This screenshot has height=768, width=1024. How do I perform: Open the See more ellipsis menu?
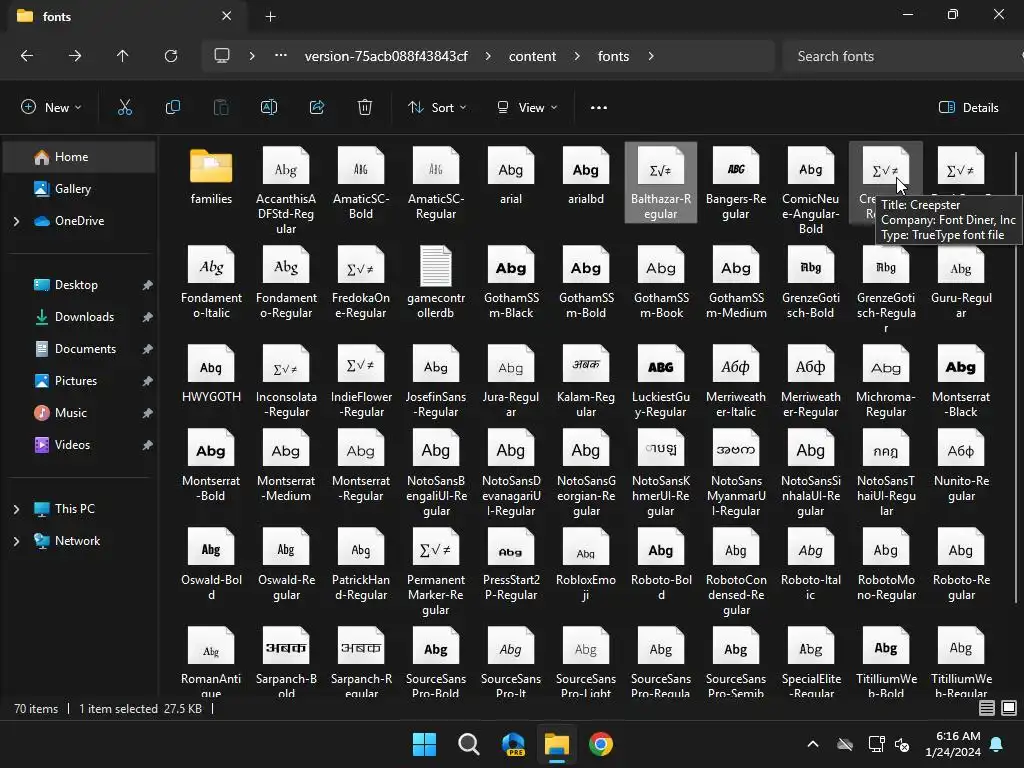(599, 108)
